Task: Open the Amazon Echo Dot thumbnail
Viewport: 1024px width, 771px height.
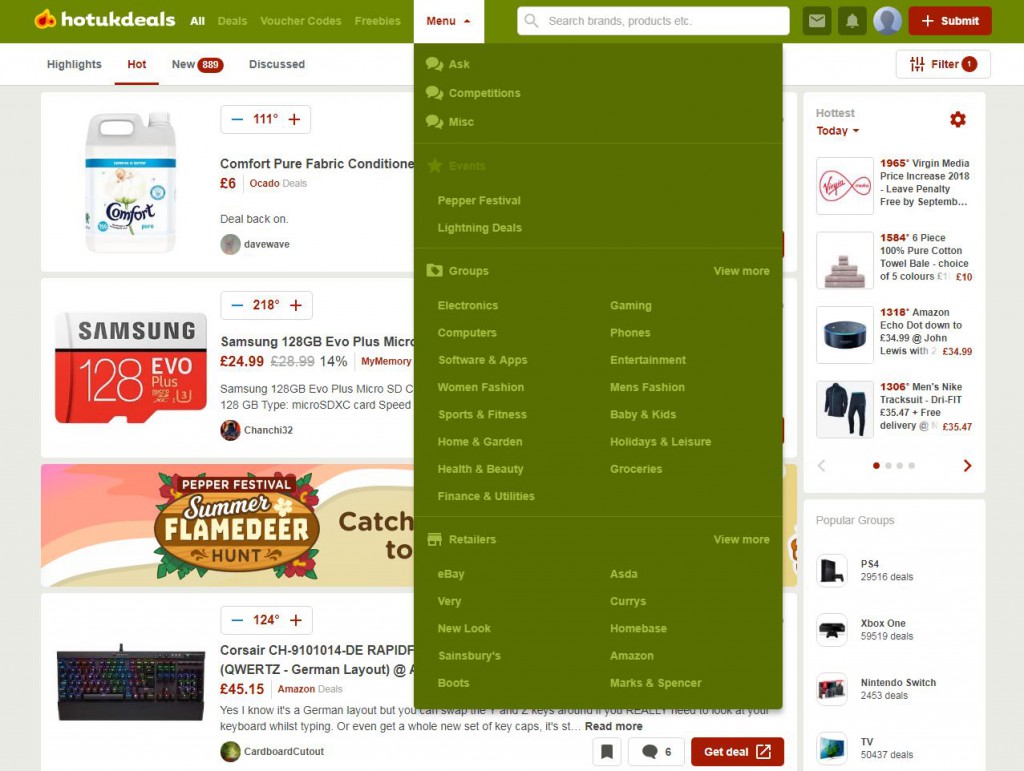Action: tap(844, 334)
